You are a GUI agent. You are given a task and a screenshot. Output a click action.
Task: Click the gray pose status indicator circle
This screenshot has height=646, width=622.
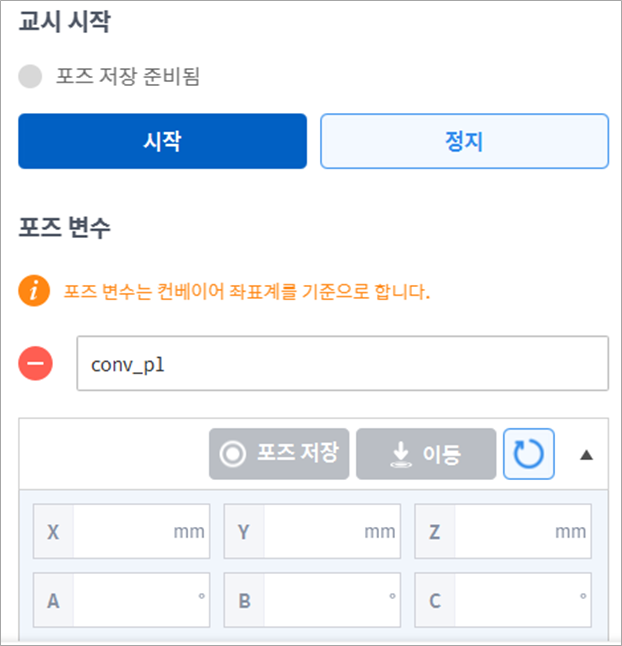coord(31,77)
